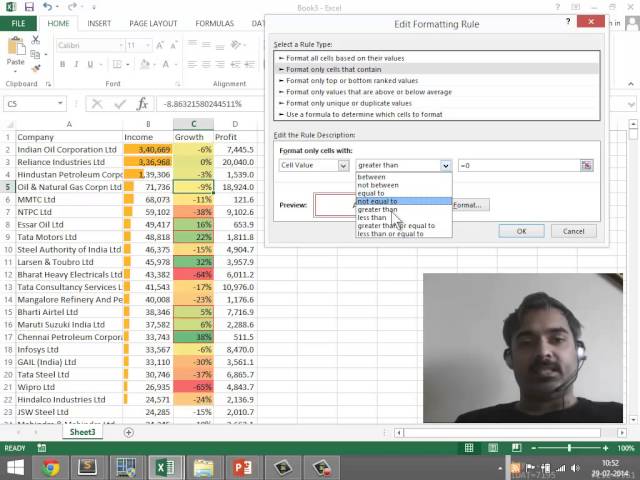This screenshot has width=640, height=480.
Task: Click the Font Color A icon
Action: (166, 64)
